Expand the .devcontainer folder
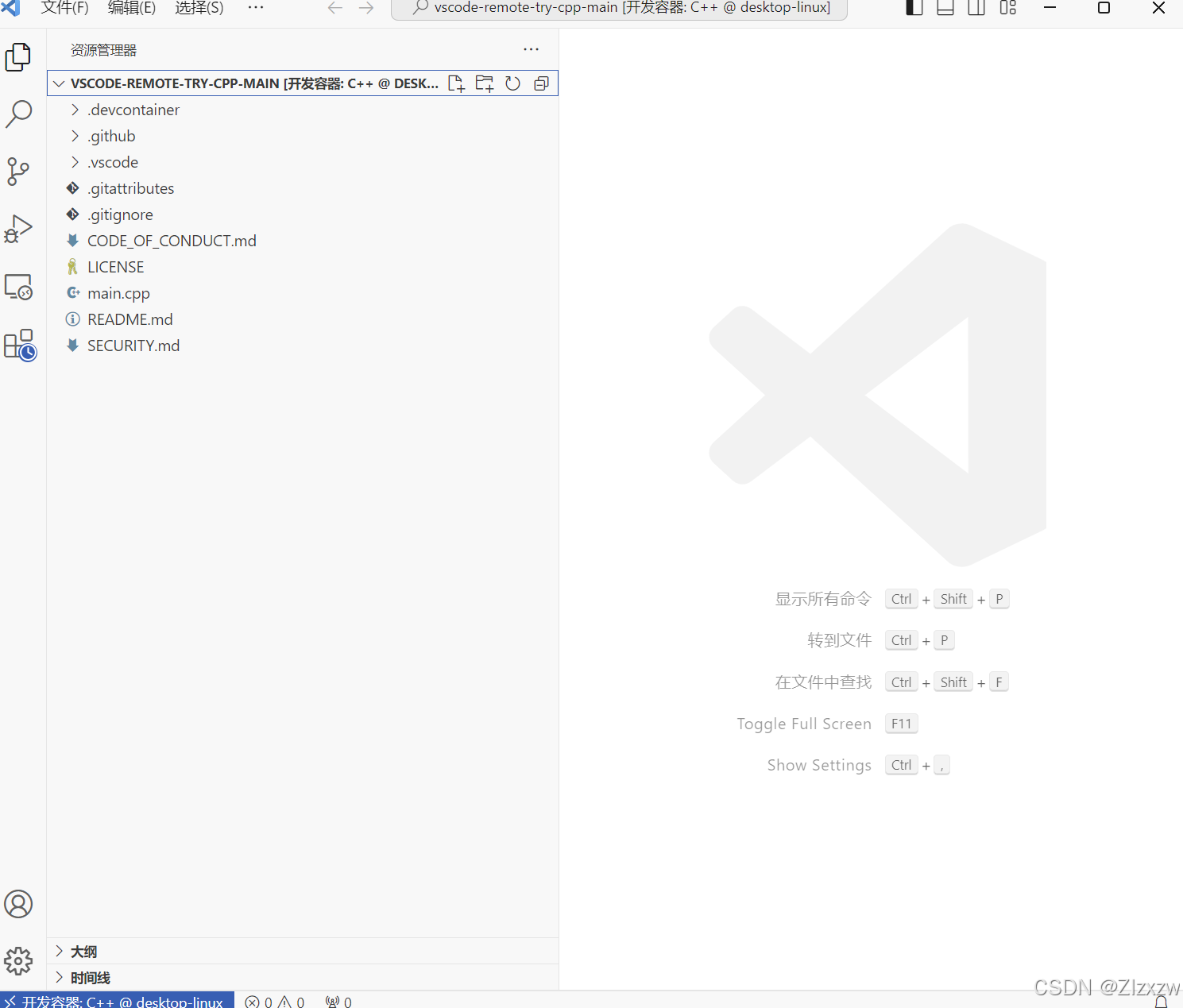The width and height of the screenshot is (1183, 1008). (74, 110)
